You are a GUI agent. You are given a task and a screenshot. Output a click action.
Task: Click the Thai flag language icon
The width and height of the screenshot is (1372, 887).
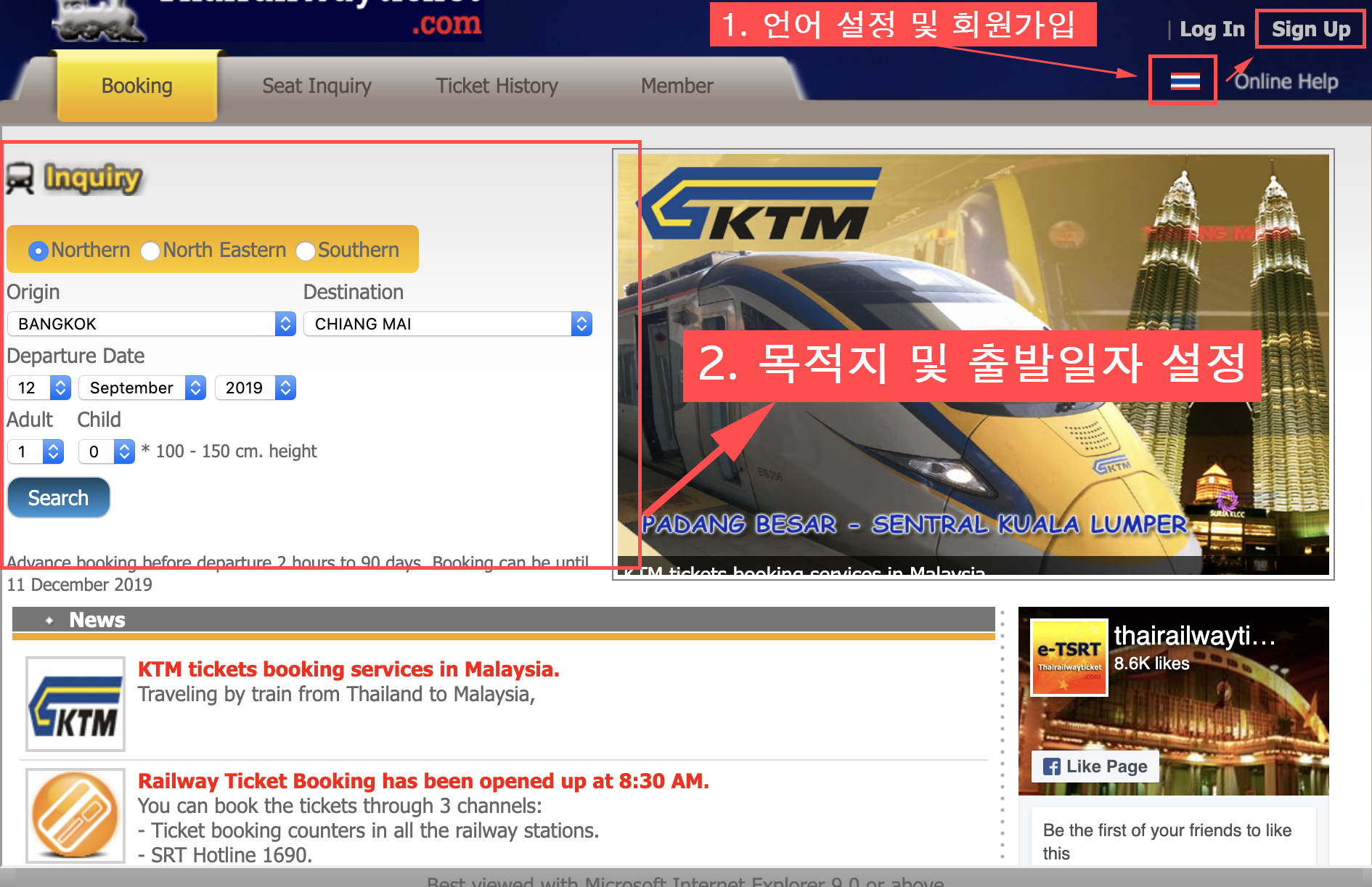click(1185, 81)
